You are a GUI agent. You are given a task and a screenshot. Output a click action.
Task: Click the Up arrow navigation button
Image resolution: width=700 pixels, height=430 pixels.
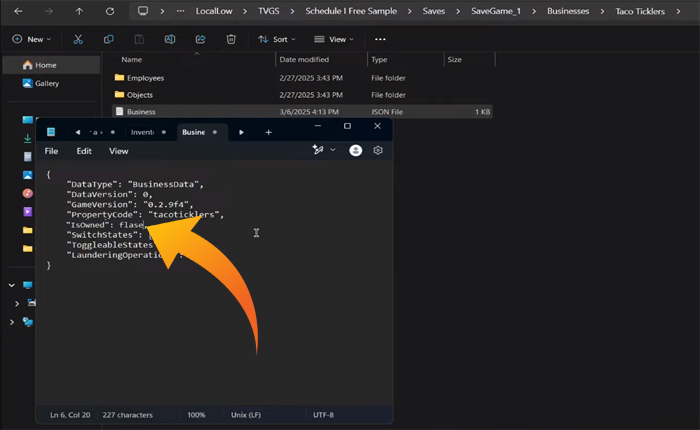click(x=79, y=12)
